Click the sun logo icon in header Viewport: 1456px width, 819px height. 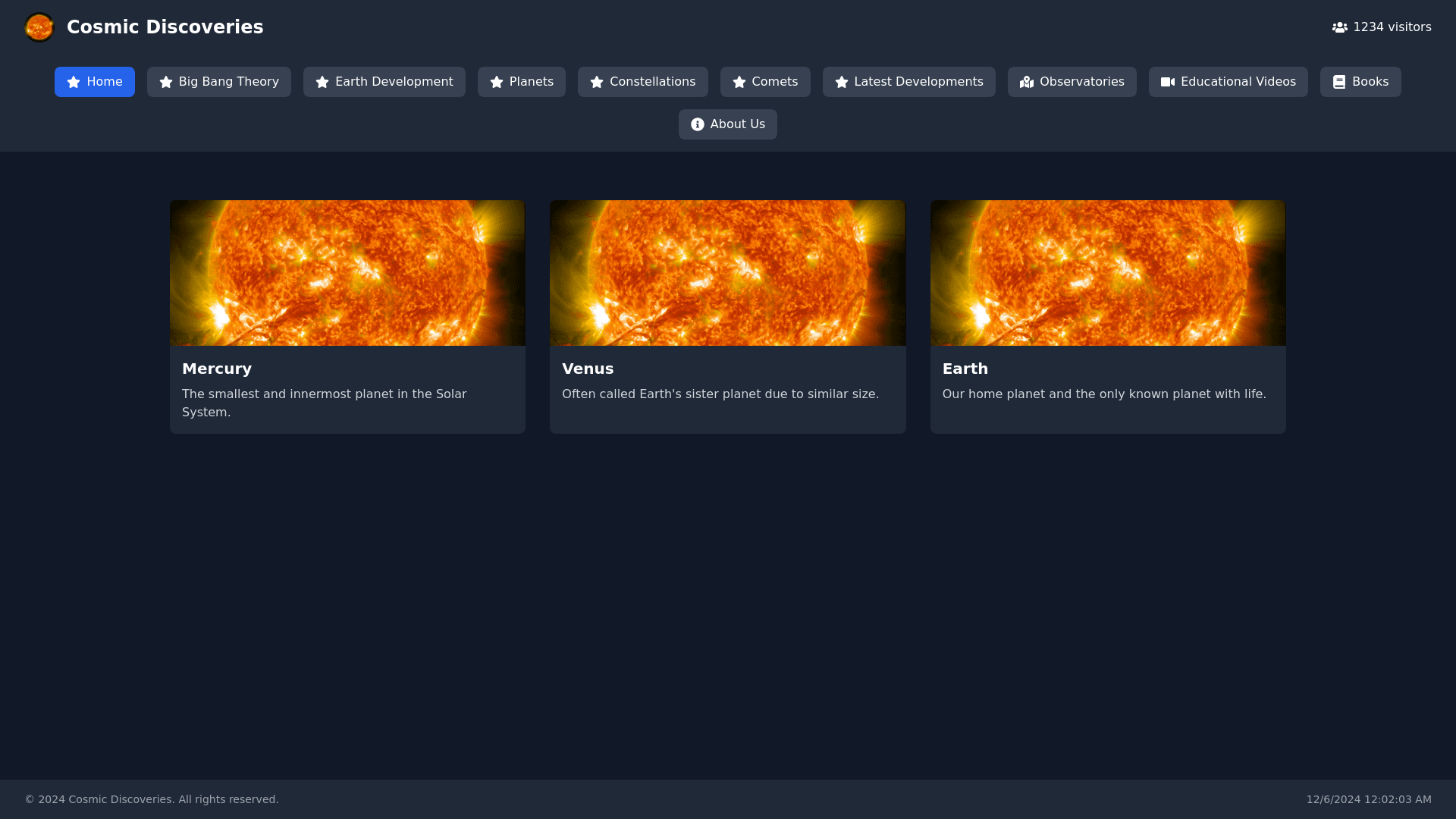(x=39, y=27)
